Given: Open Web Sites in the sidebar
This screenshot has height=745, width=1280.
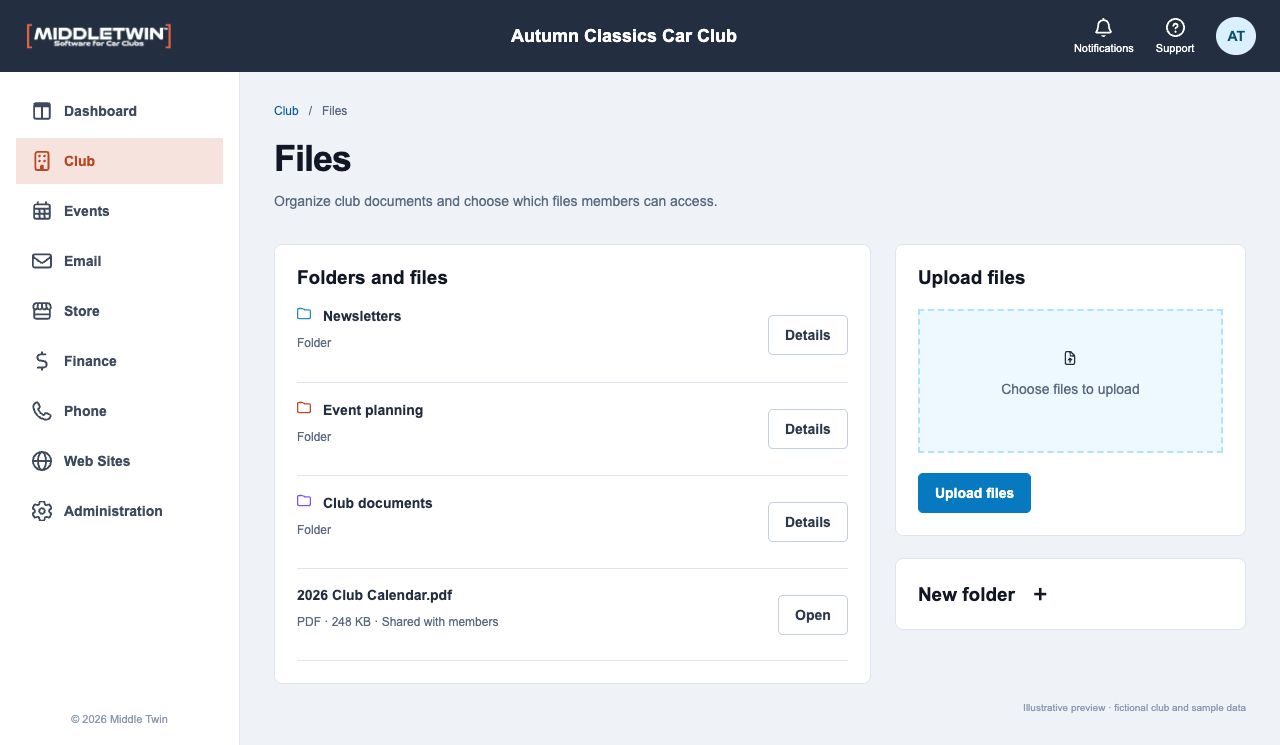Looking at the screenshot, I should (x=119, y=461).
